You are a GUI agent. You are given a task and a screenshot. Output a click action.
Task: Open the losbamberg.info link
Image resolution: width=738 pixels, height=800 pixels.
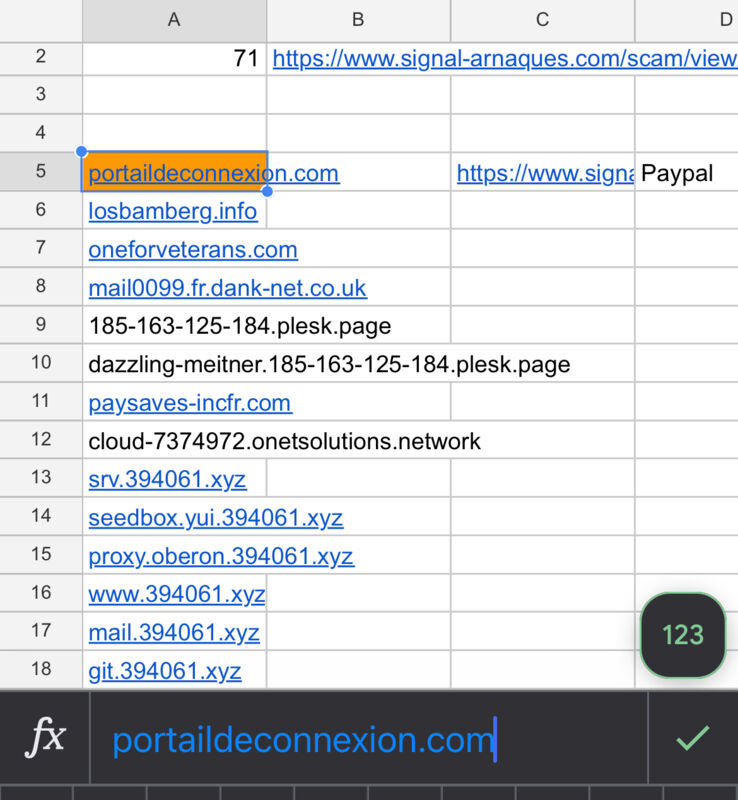[x=172, y=211]
